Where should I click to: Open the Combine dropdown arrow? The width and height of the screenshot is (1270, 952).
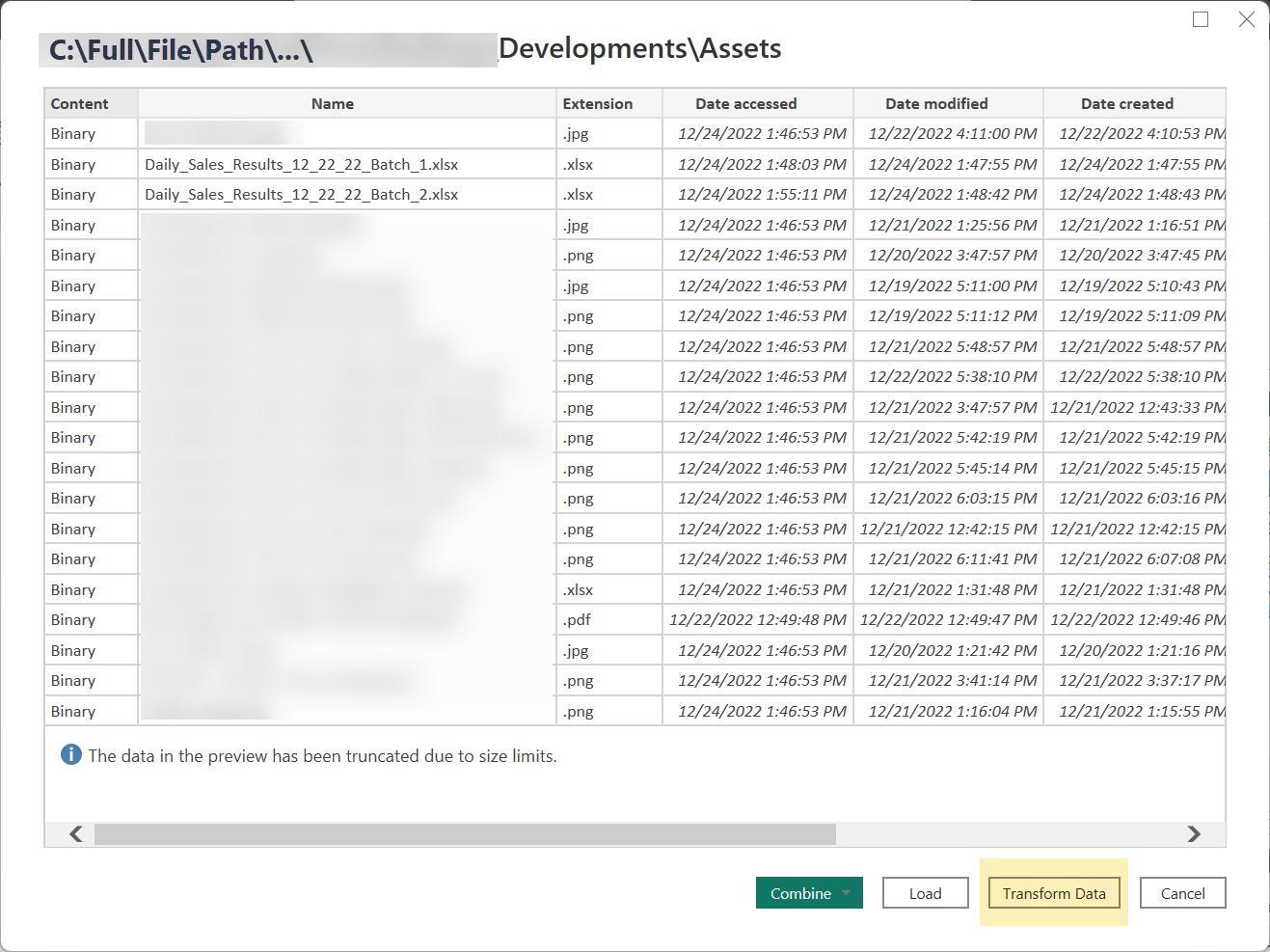[x=846, y=893]
